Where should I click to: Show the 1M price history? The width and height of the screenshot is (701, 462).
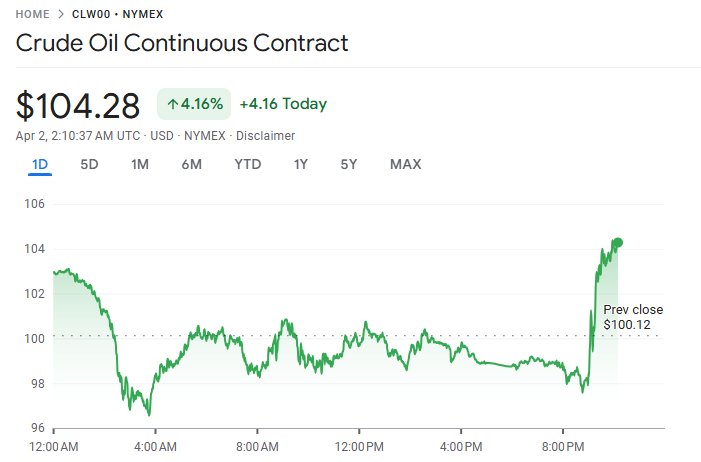[140, 164]
